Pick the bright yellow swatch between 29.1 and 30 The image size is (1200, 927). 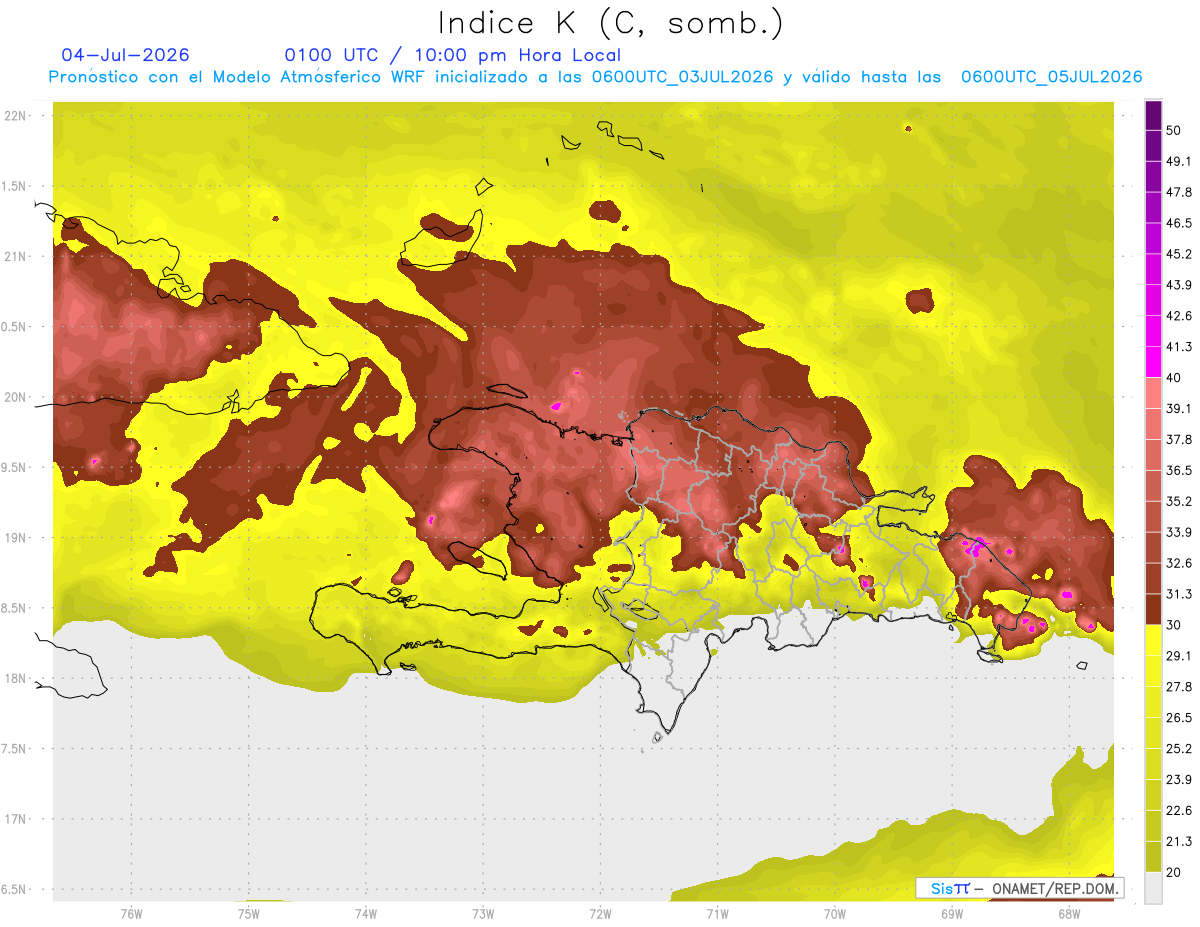click(x=1153, y=640)
